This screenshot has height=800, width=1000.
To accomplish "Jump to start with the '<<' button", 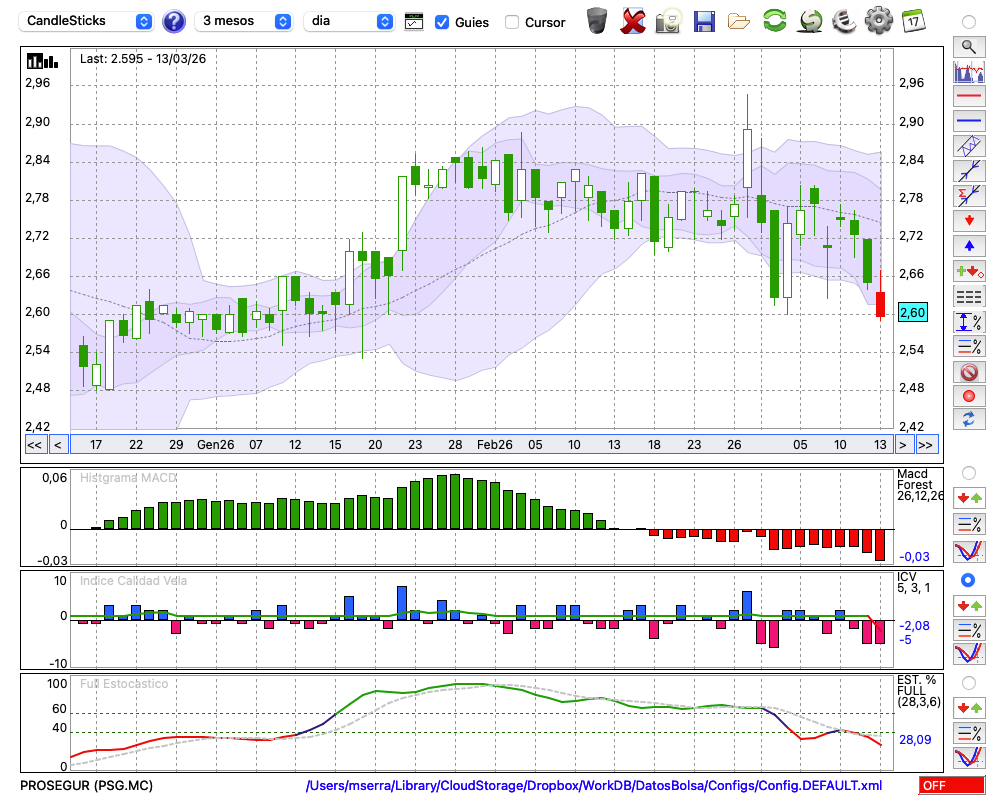I will [x=34, y=445].
